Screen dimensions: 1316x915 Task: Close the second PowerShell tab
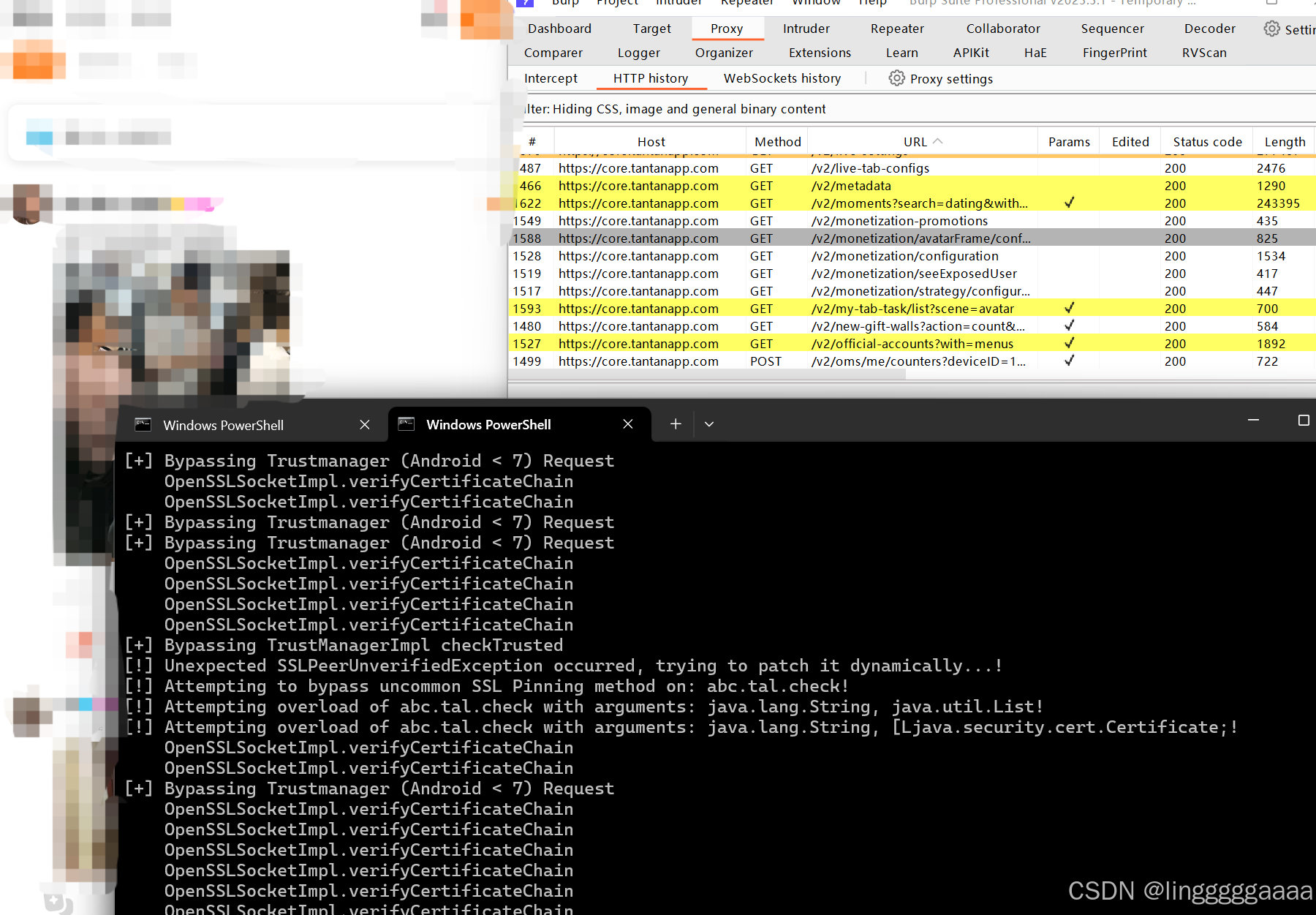[627, 424]
